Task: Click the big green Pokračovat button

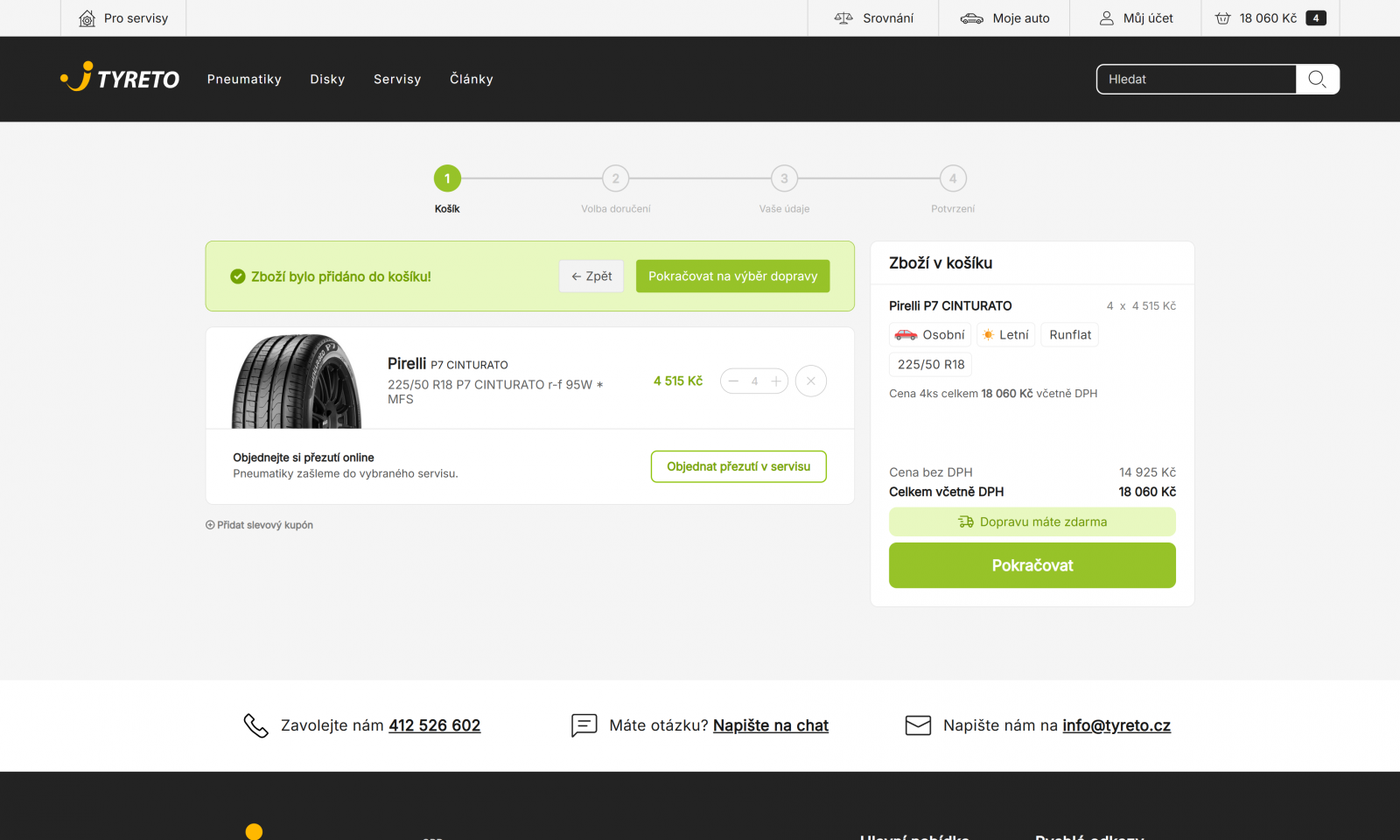Action: point(1032,565)
